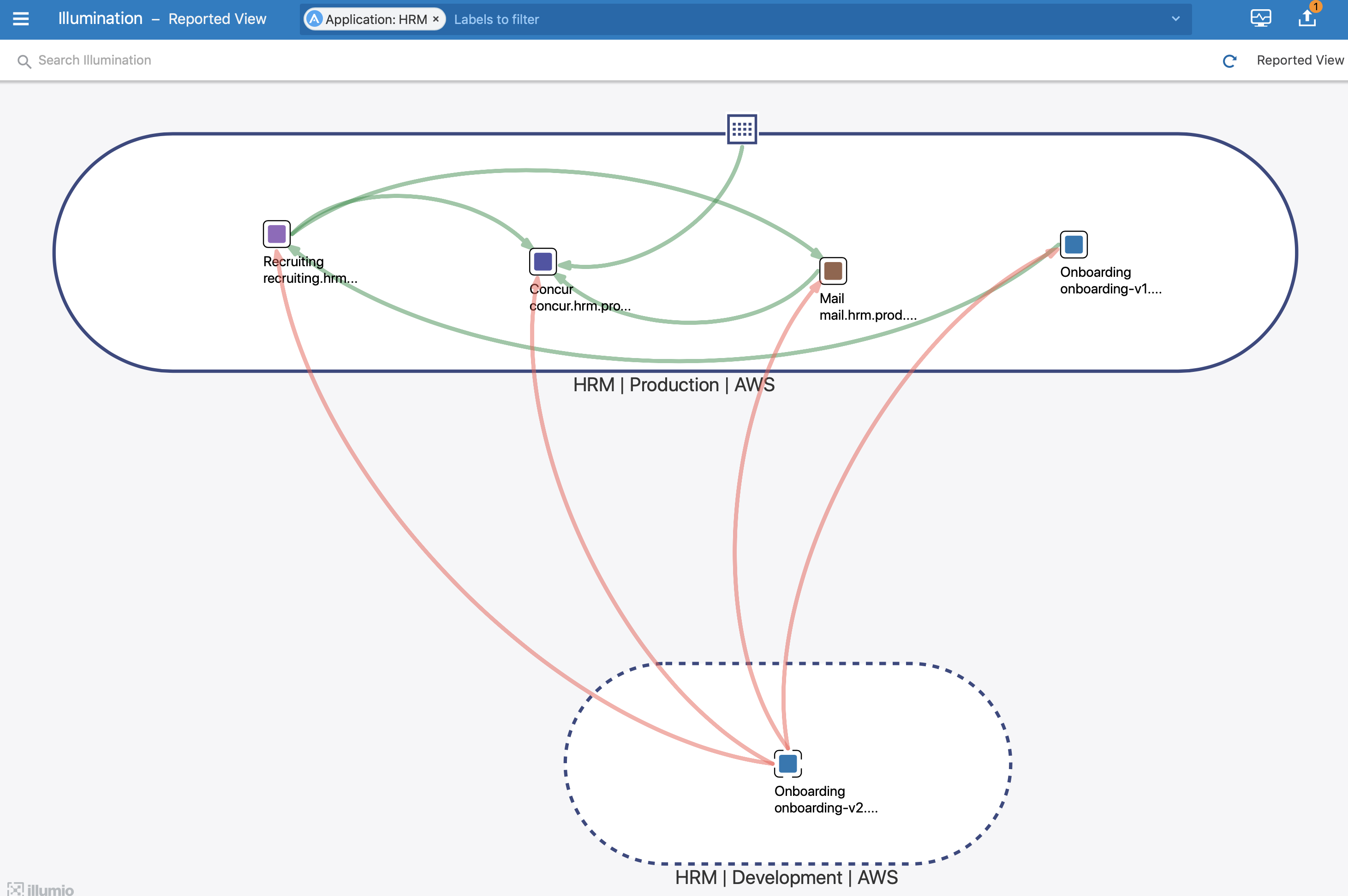Click the unmanaged IP grid icon above the map
1348x896 pixels.
(x=742, y=129)
